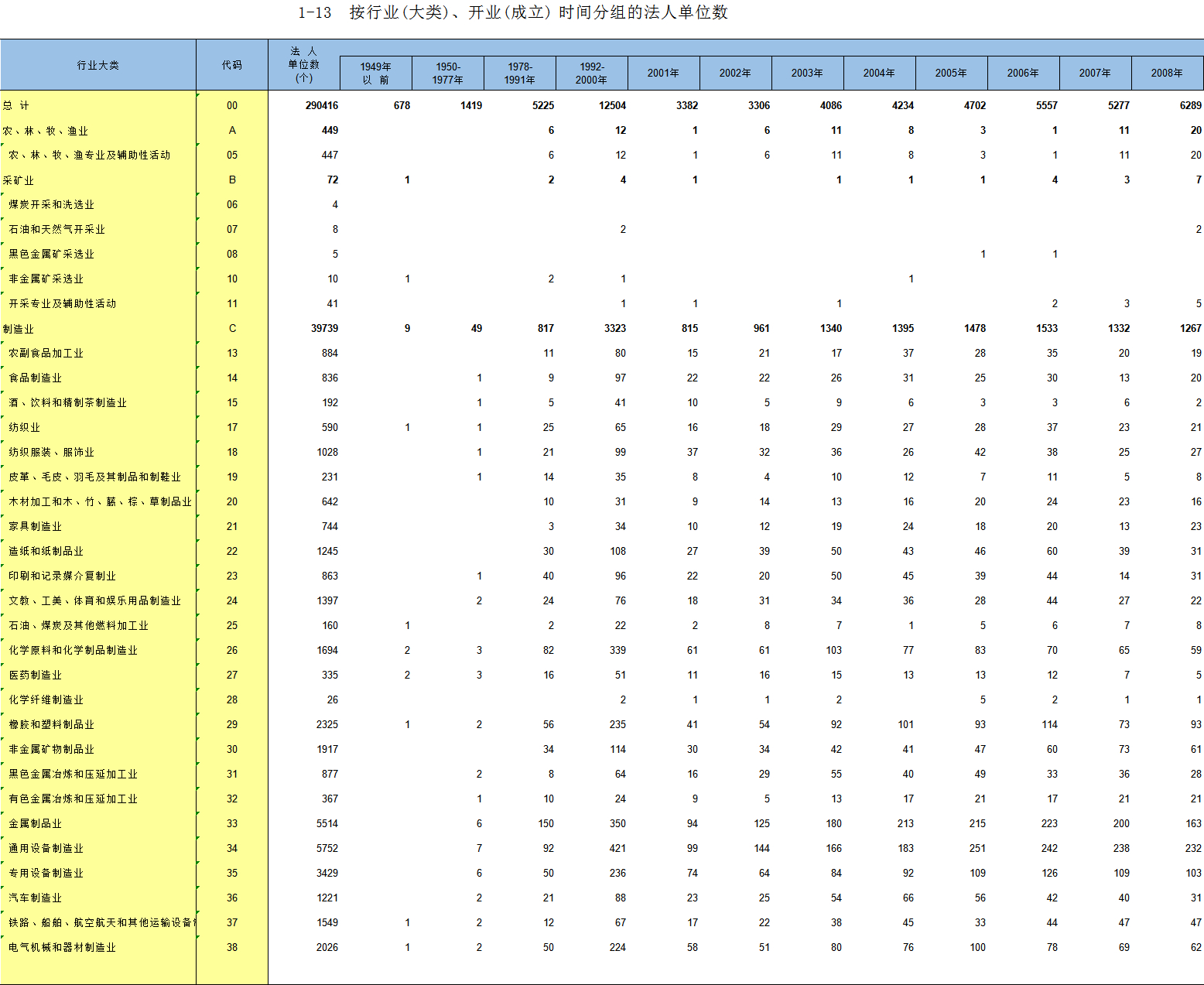Image resolution: width=1204 pixels, height=985 pixels.
Task: Click code cell C for 制造业
Action: [x=232, y=329]
